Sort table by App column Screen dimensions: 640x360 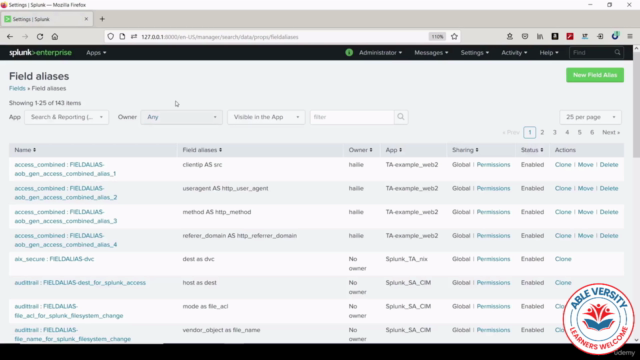pyautogui.click(x=394, y=150)
